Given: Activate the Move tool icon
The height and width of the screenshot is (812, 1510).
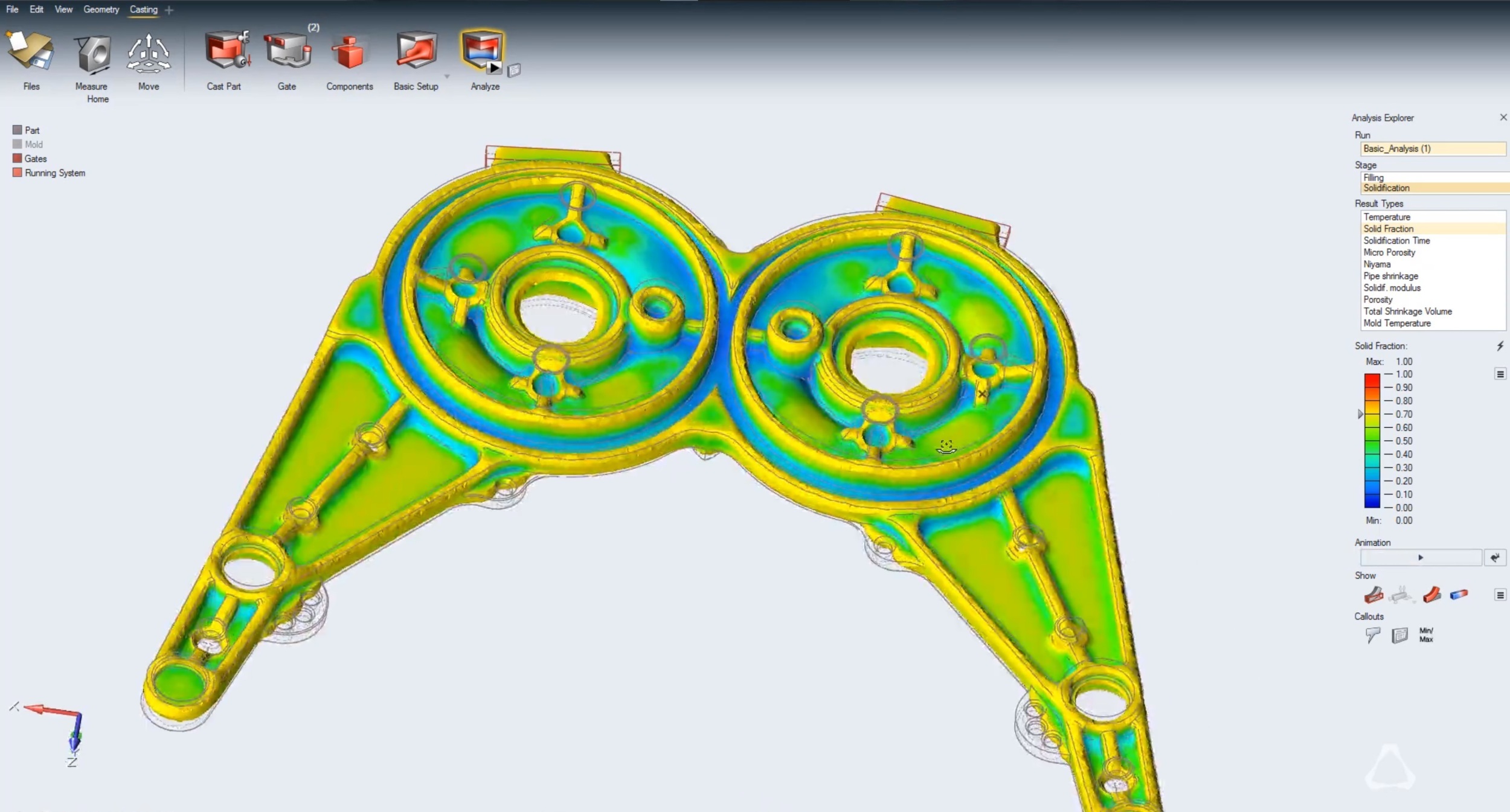Looking at the screenshot, I should point(149,53).
